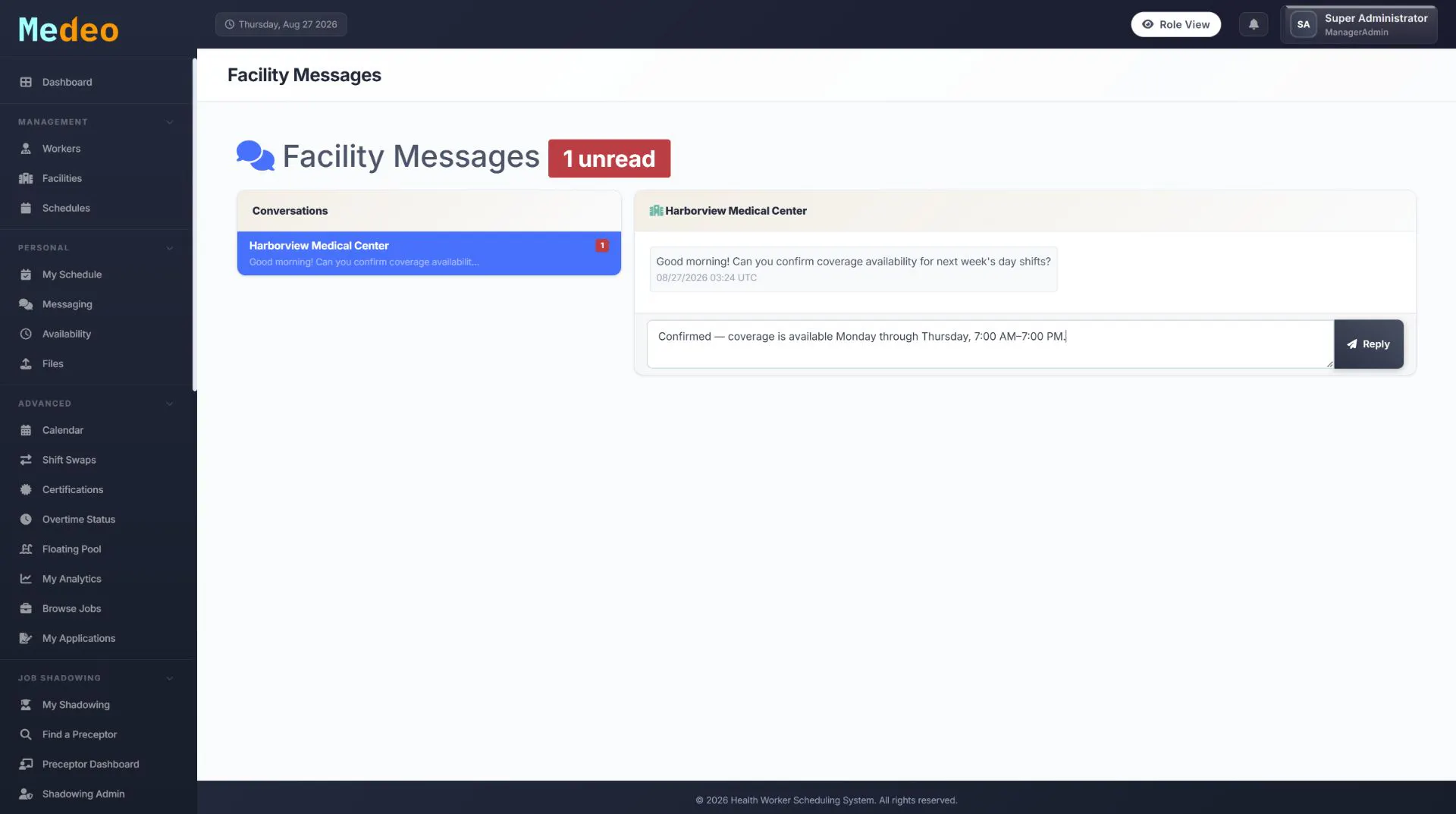This screenshot has width=1456, height=814.
Task: Click the My Shadowing icon
Action: click(x=26, y=705)
